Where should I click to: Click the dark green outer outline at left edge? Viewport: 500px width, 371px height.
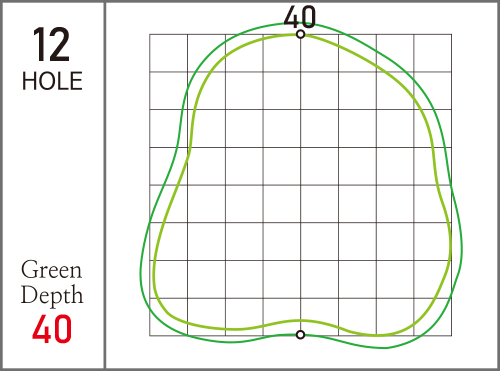point(141,273)
